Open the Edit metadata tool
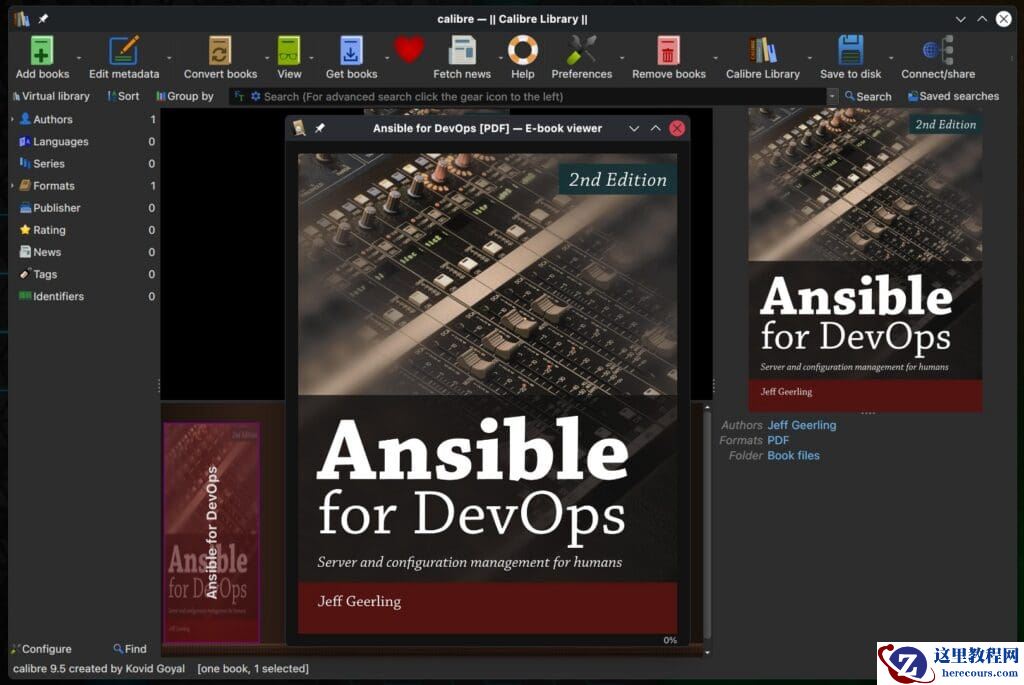 coord(123,51)
